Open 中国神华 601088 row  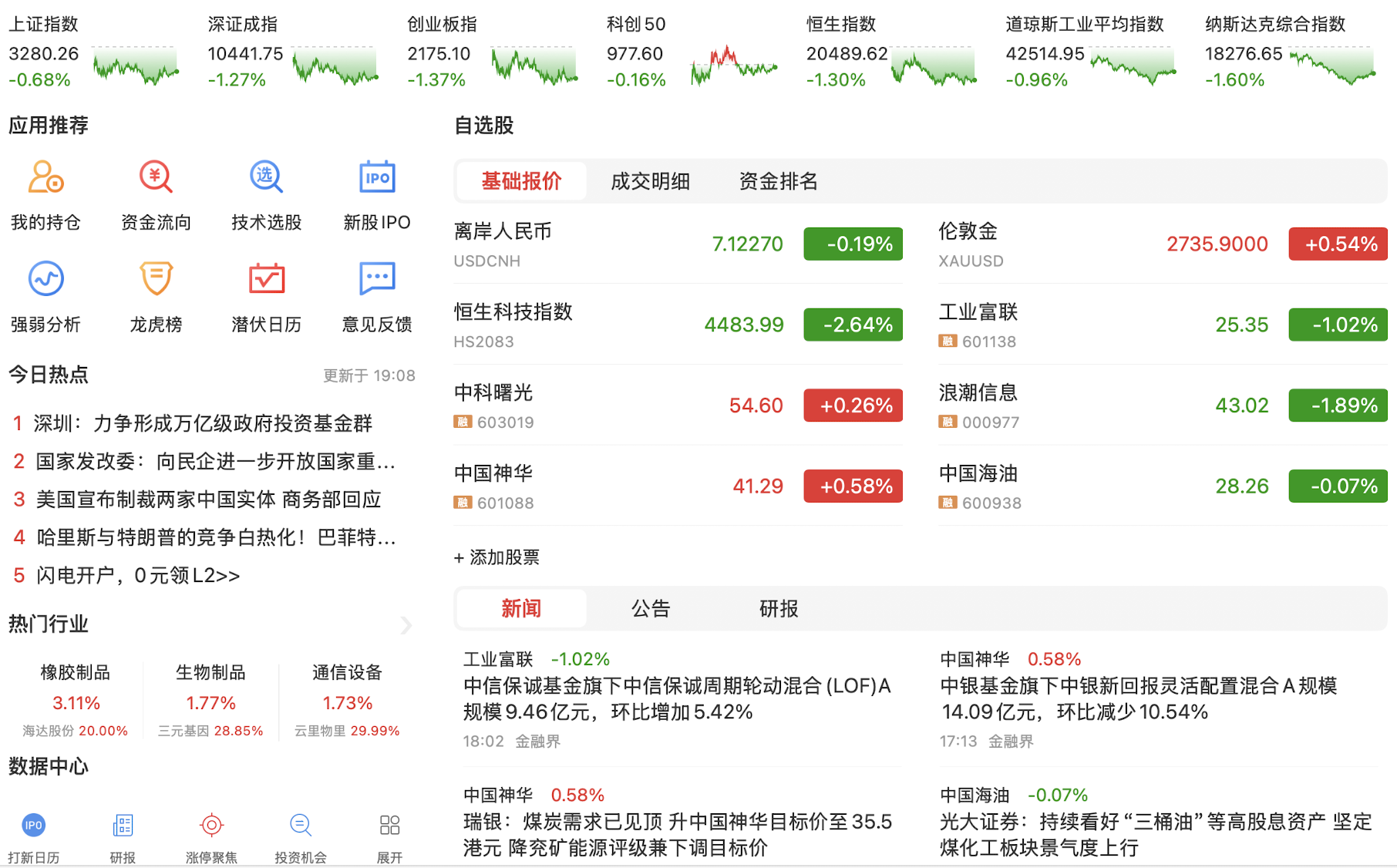[x=678, y=486]
